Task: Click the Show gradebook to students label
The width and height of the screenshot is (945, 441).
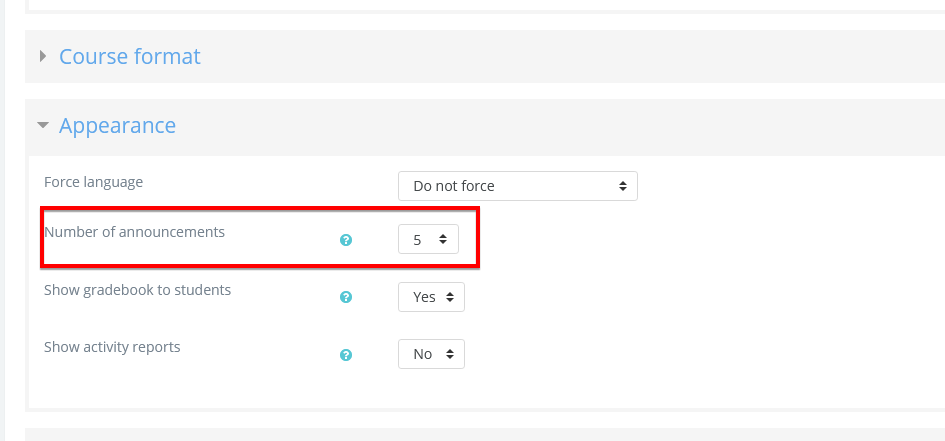Action: [137, 290]
